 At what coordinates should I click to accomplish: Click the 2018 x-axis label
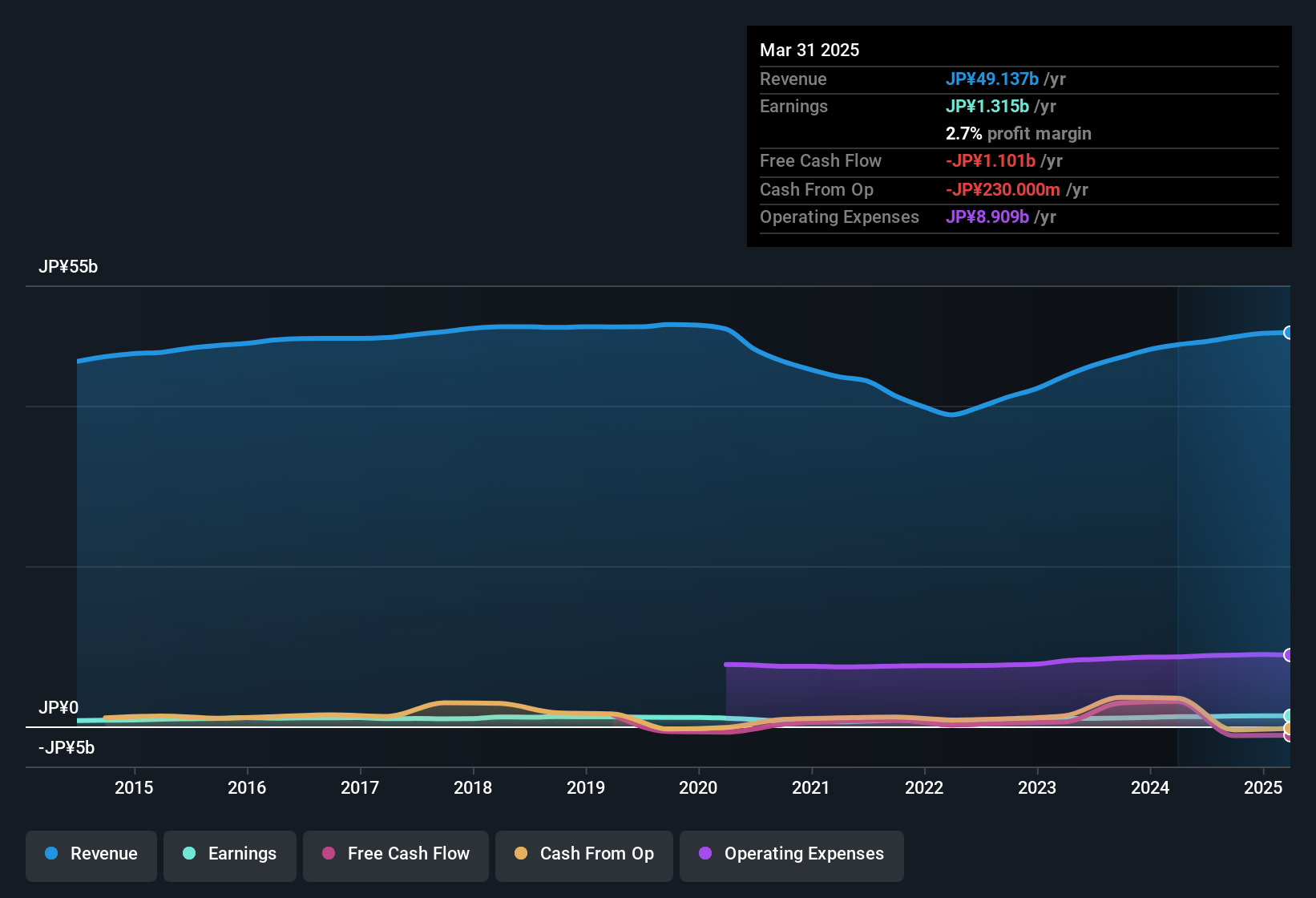click(473, 787)
